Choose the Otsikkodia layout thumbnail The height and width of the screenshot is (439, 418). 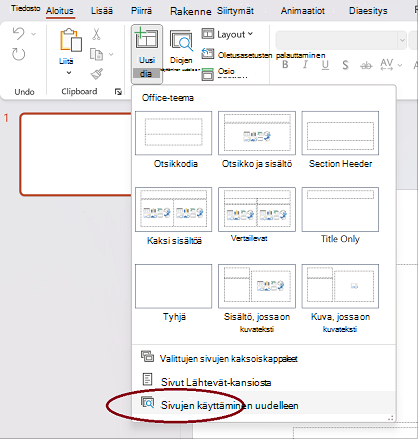[174, 133]
